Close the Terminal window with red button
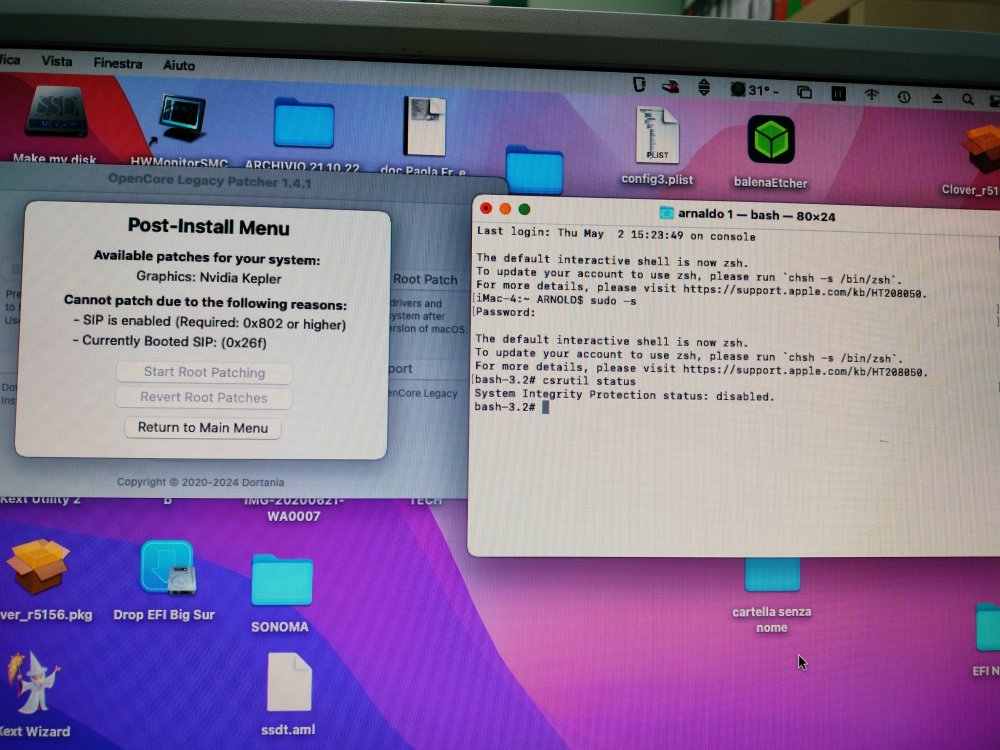This screenshot has height=750, width=1000. pos(486,208)
